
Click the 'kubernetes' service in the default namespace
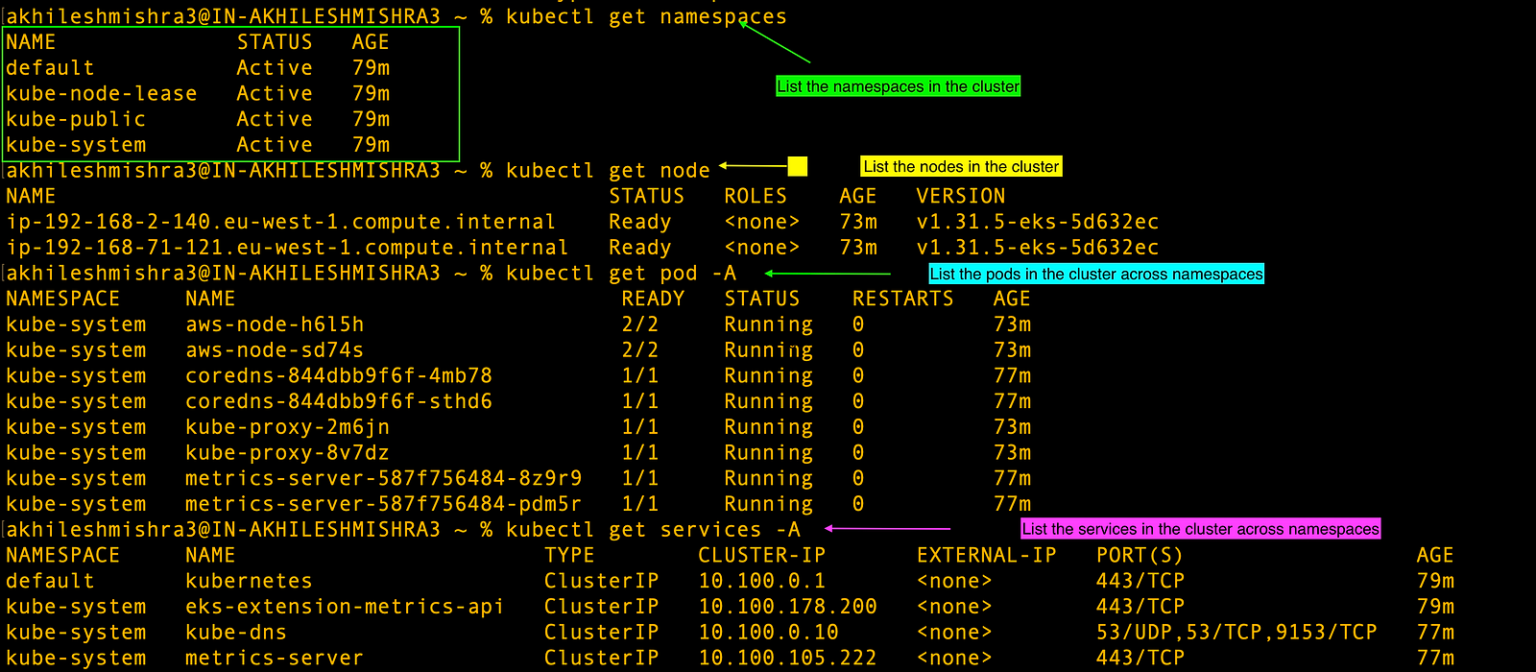click(x=247, y=580)
